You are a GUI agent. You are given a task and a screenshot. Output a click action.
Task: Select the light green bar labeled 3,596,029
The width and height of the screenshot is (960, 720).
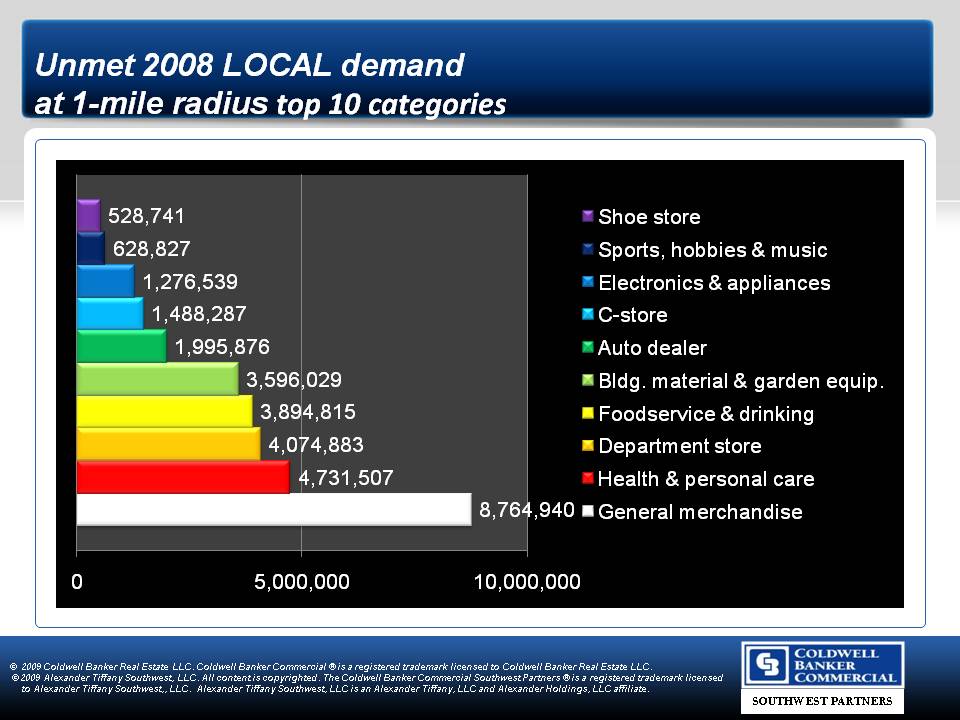pyautogui.click(x=157, y=380)
